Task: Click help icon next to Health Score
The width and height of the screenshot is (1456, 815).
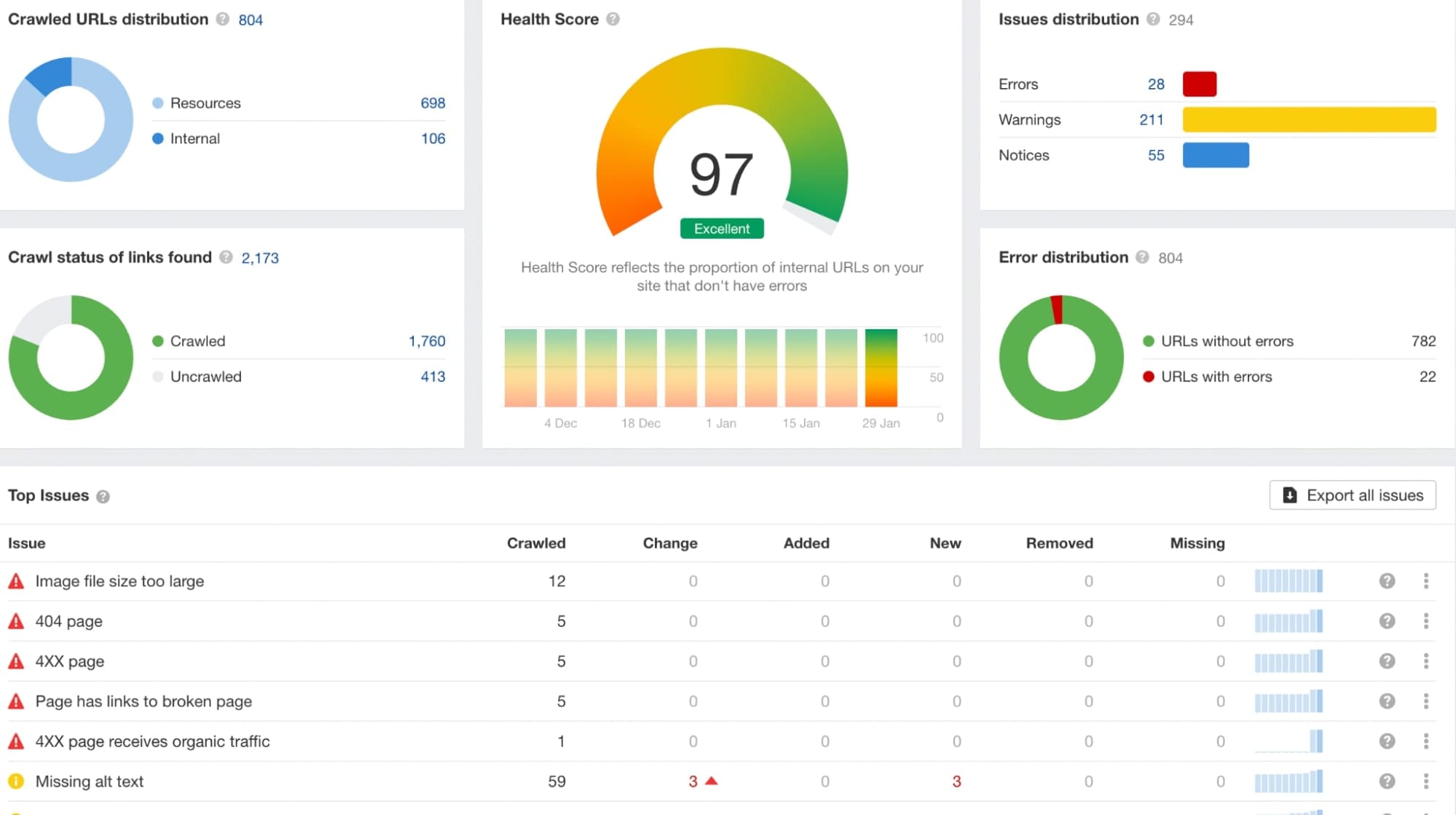Action: 613,20
